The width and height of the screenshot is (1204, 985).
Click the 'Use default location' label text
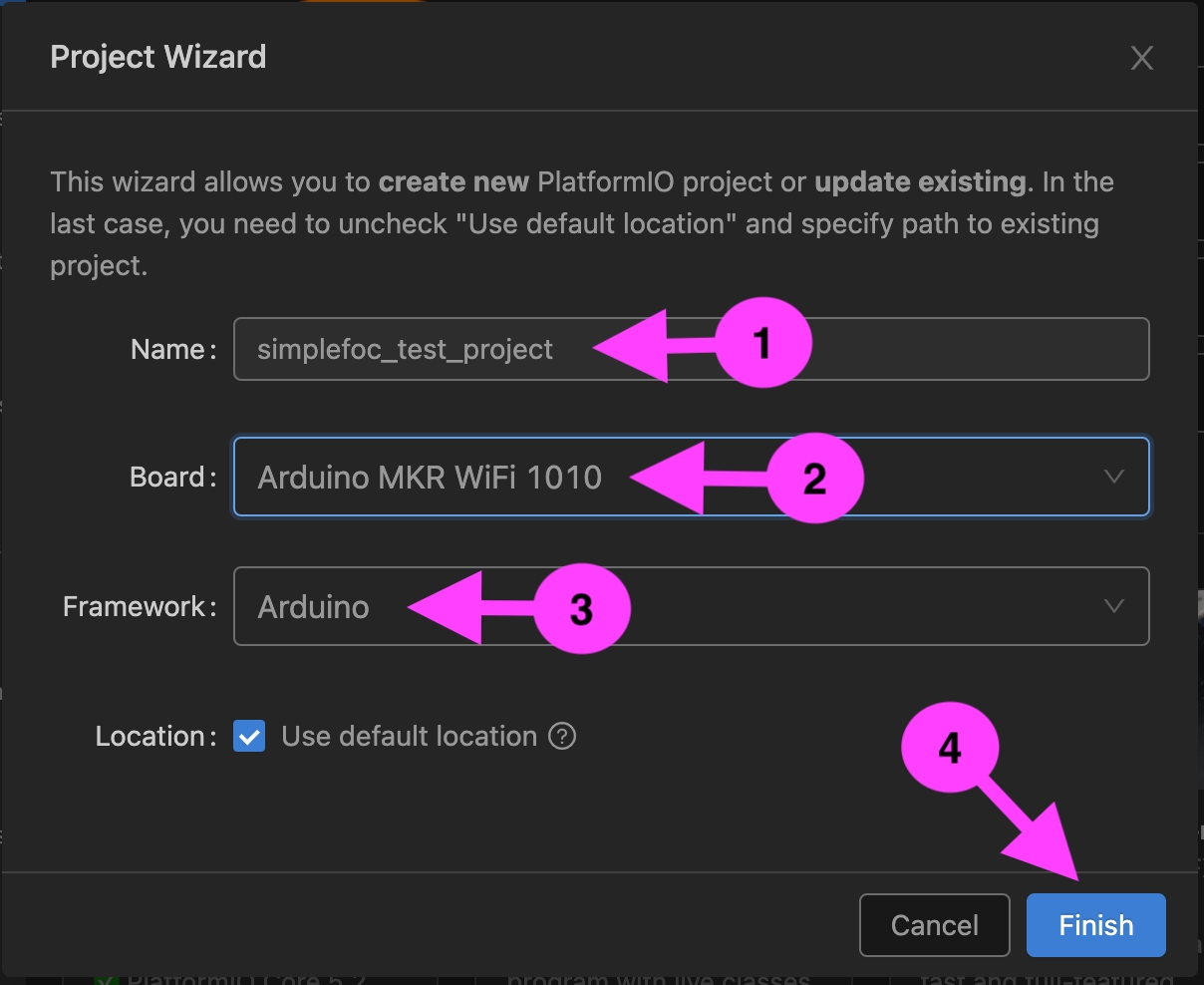pos(409,737)
